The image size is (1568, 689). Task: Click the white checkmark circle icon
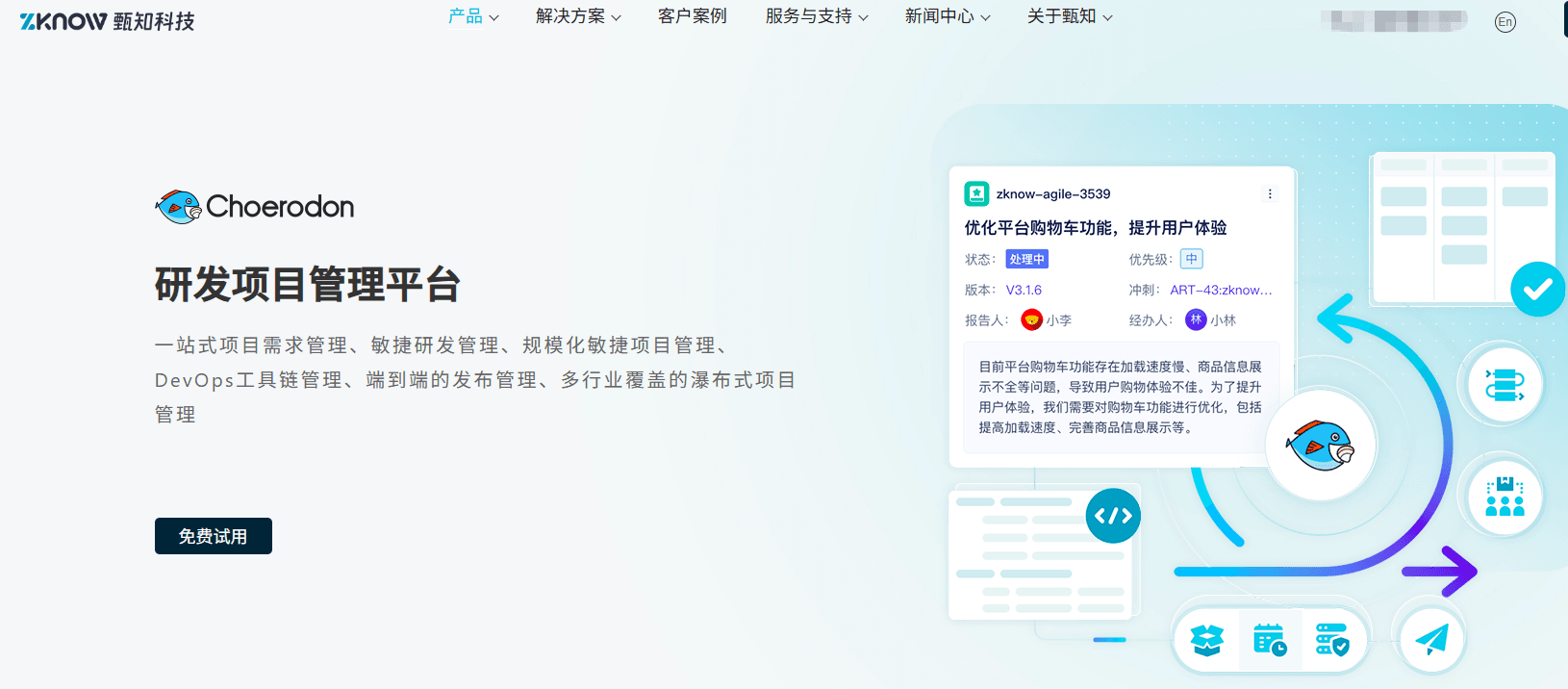click(x=1538, y=289)
